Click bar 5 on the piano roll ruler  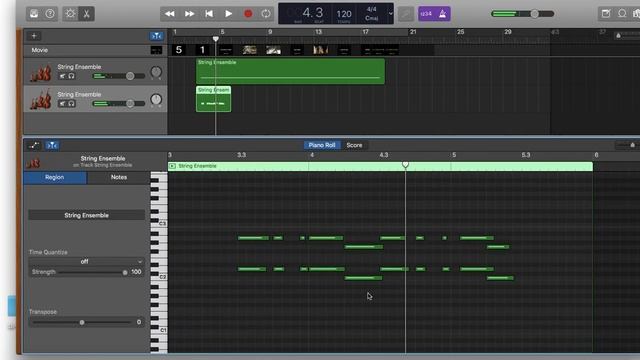(x=454, y=155)
